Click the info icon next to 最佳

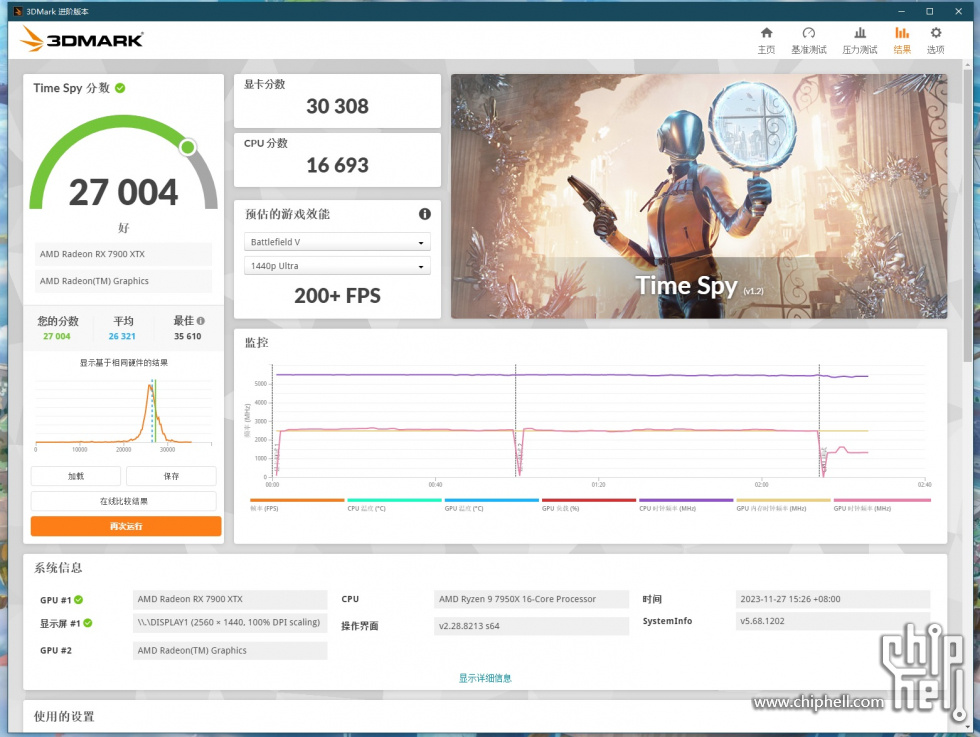[x=201, y=321]
